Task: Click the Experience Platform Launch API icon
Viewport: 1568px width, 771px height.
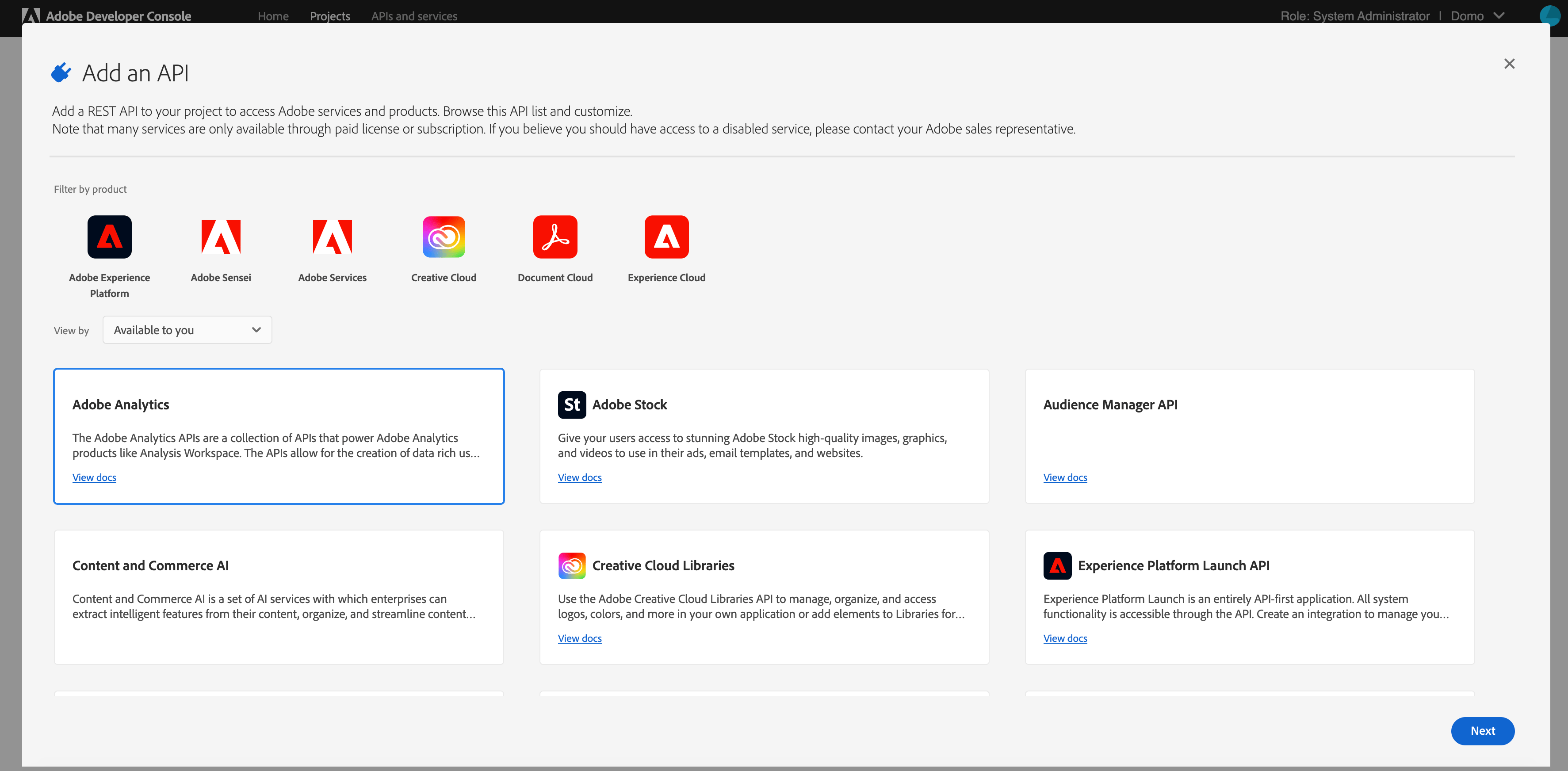Action: click(x=1057, y=565)
